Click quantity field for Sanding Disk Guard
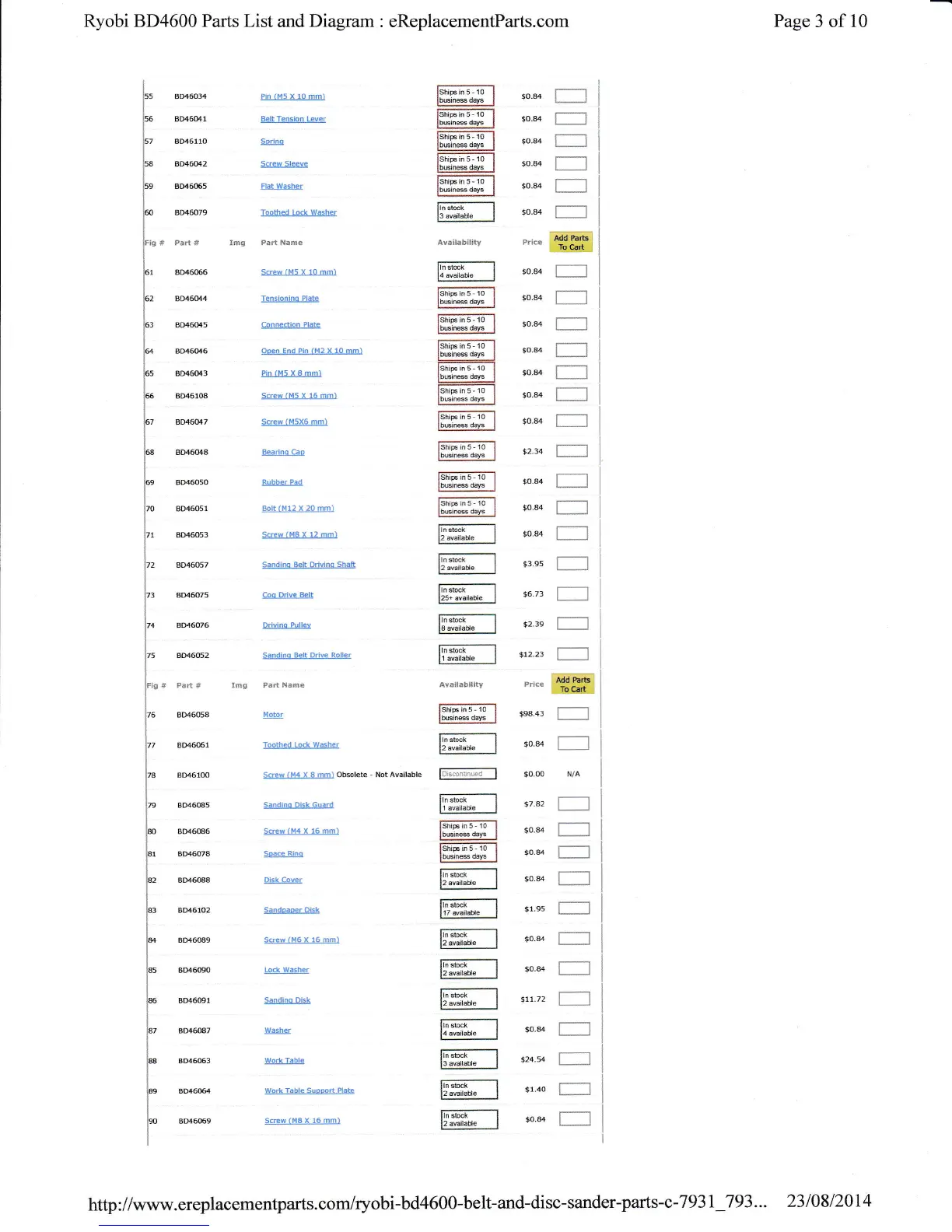Viewport: 952px width, 1232px height. pos(575,804)
